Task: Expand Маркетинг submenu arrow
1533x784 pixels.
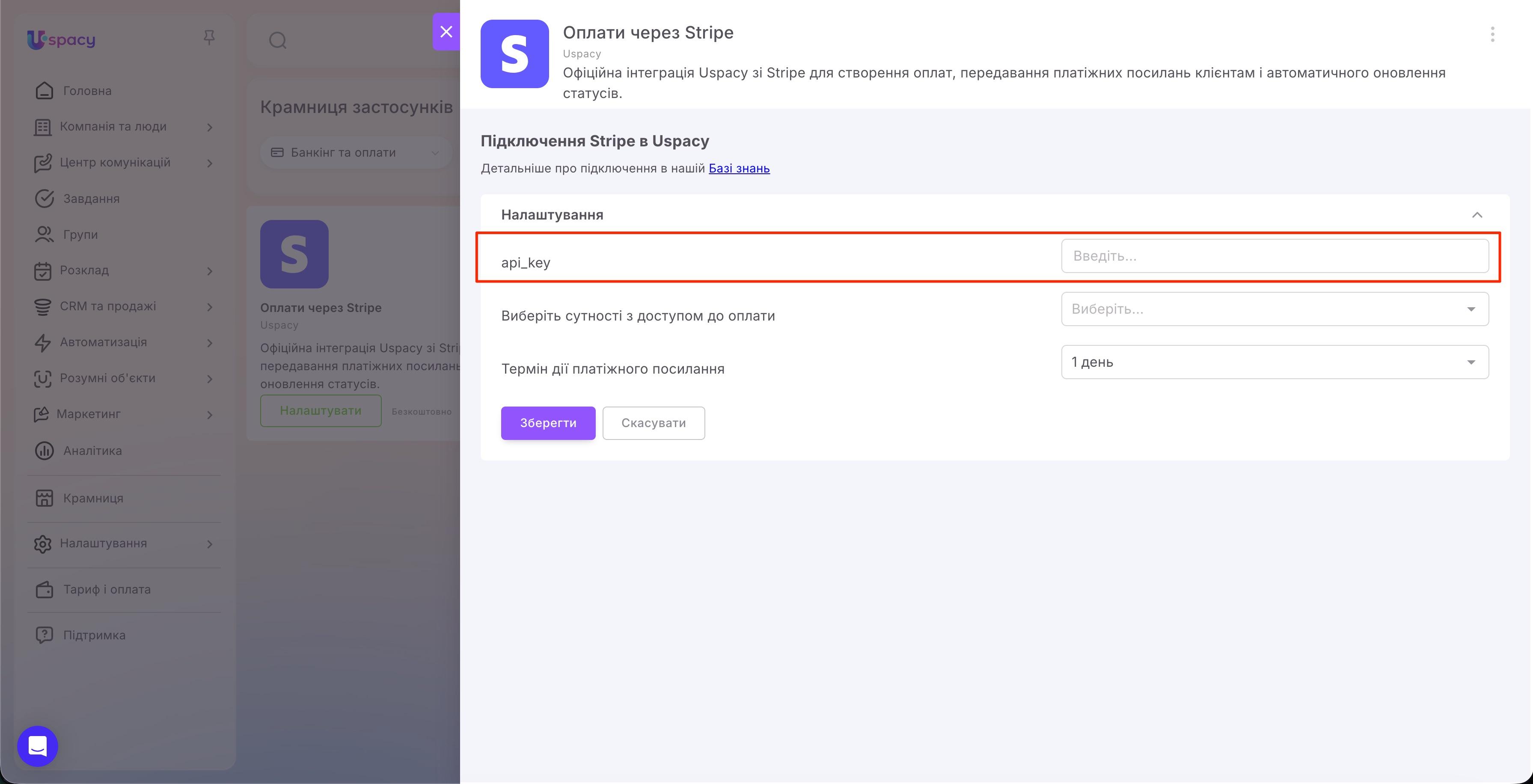Action: click(x=209, y=415)
